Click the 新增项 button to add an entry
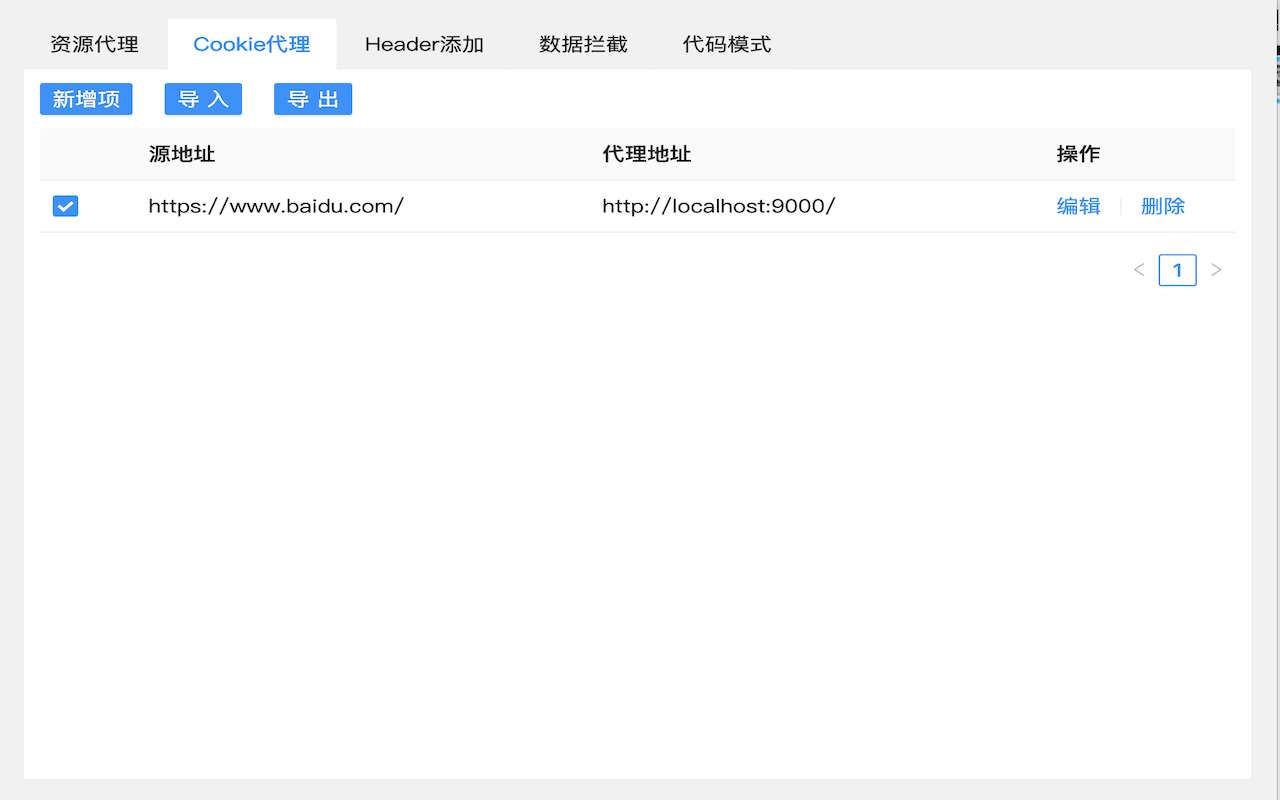This screenshot has width=1280, height=800. (86, 99)
